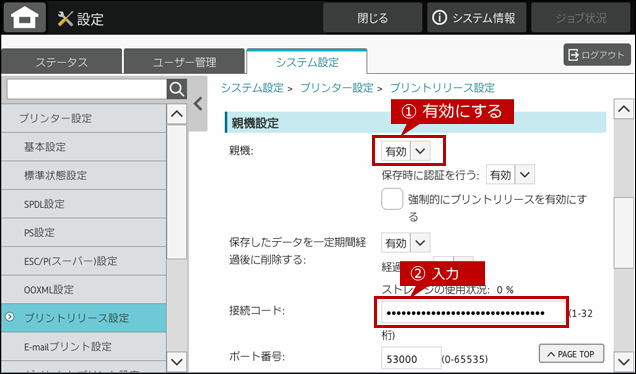Viewport: 636px width, 374px height.
Task: Open OOXML設定 in the sidebar
Action: [x=84, y=290]
